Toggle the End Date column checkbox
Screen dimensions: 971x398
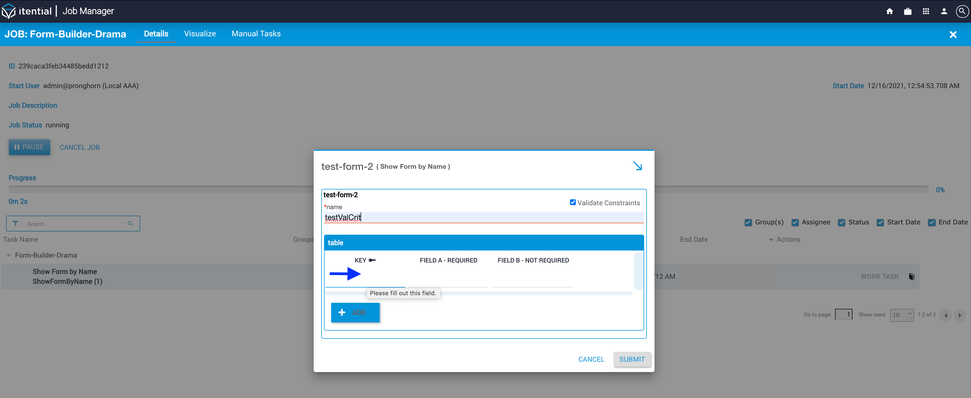[x=931, y=222]
